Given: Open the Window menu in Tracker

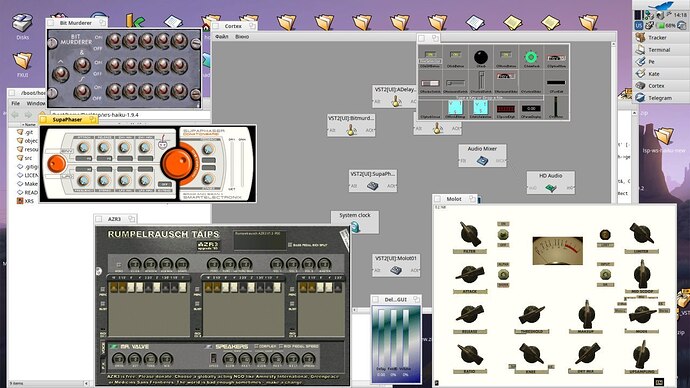Looking at the screenshot, I should 35,103.
